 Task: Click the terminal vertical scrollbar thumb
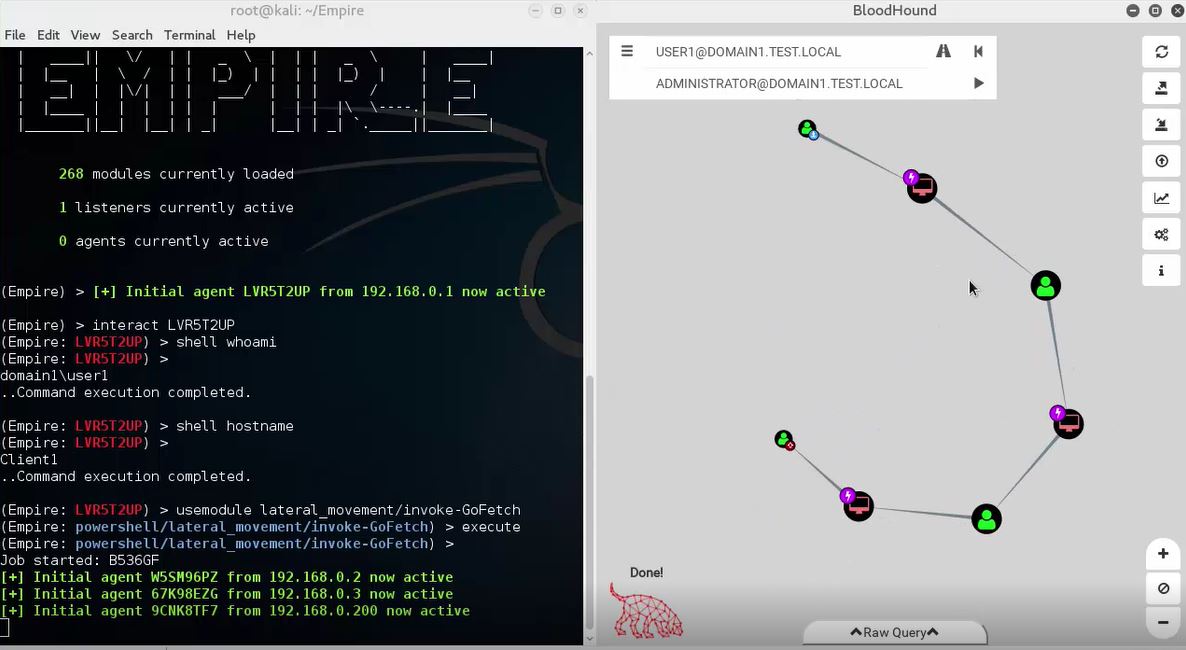coord(590,501)
